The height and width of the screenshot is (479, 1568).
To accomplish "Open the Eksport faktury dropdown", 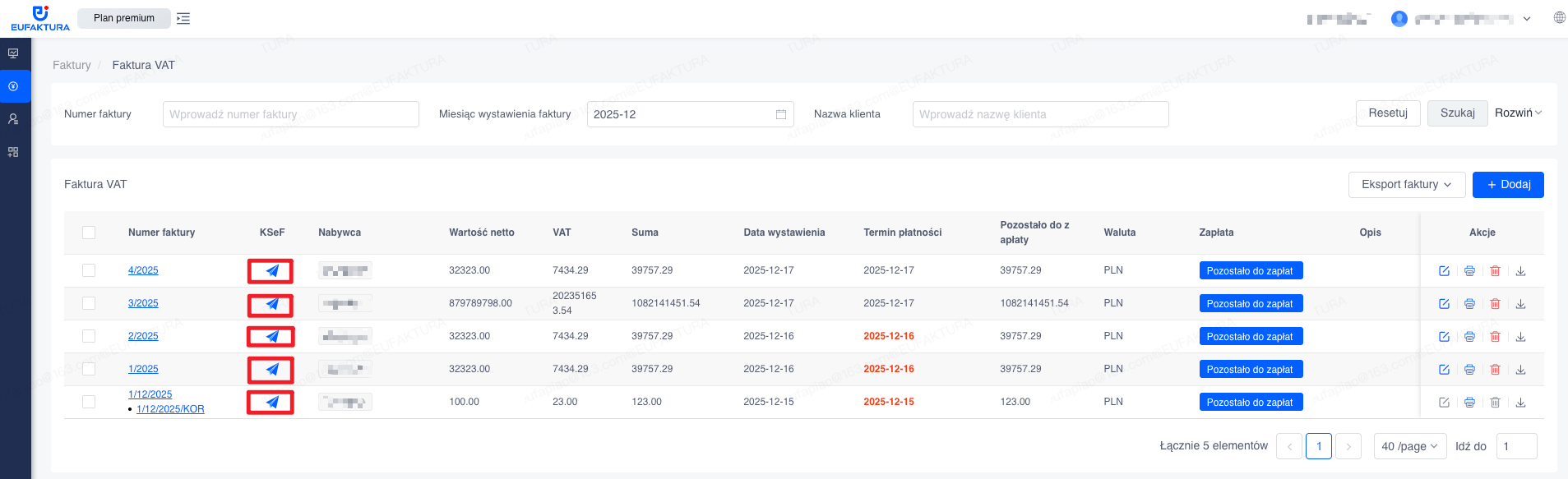I will pyautogui.click(x=1407, y=185).
